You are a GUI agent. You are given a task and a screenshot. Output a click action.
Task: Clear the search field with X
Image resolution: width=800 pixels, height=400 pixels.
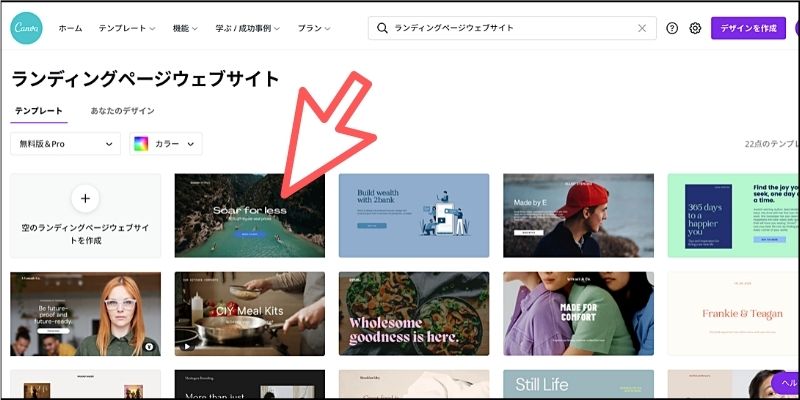642,28
